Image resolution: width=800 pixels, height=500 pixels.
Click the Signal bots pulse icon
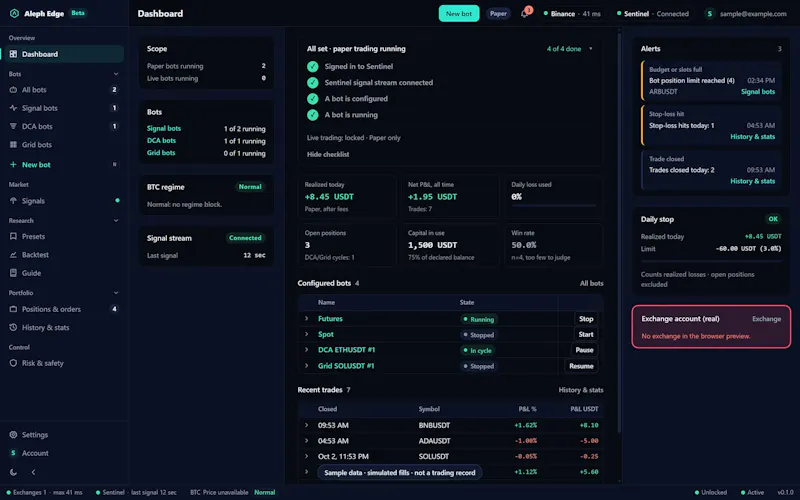coord(13,108)
